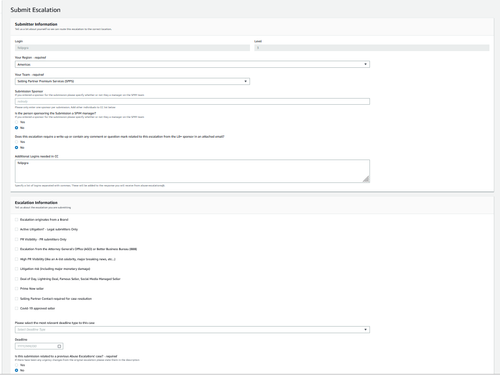Check High PR Visibility checkbox

(x=16, y=259)
